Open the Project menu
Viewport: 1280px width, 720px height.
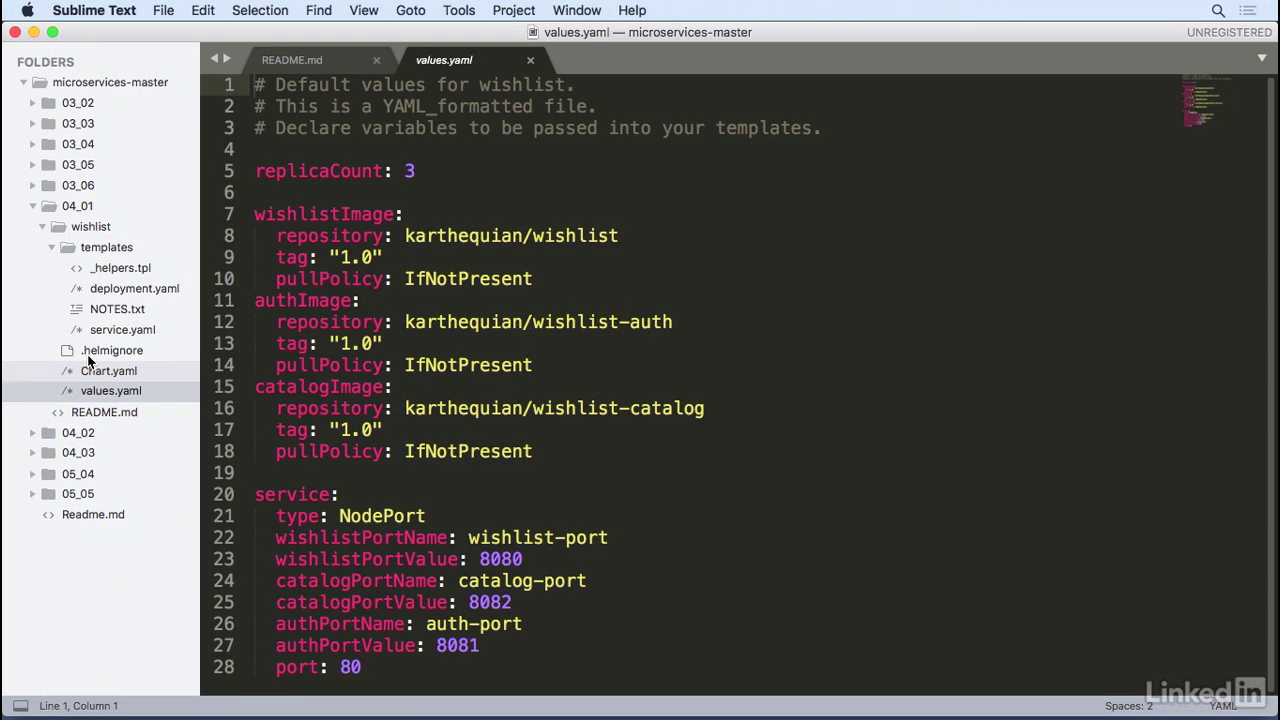(x=514, y=10)
